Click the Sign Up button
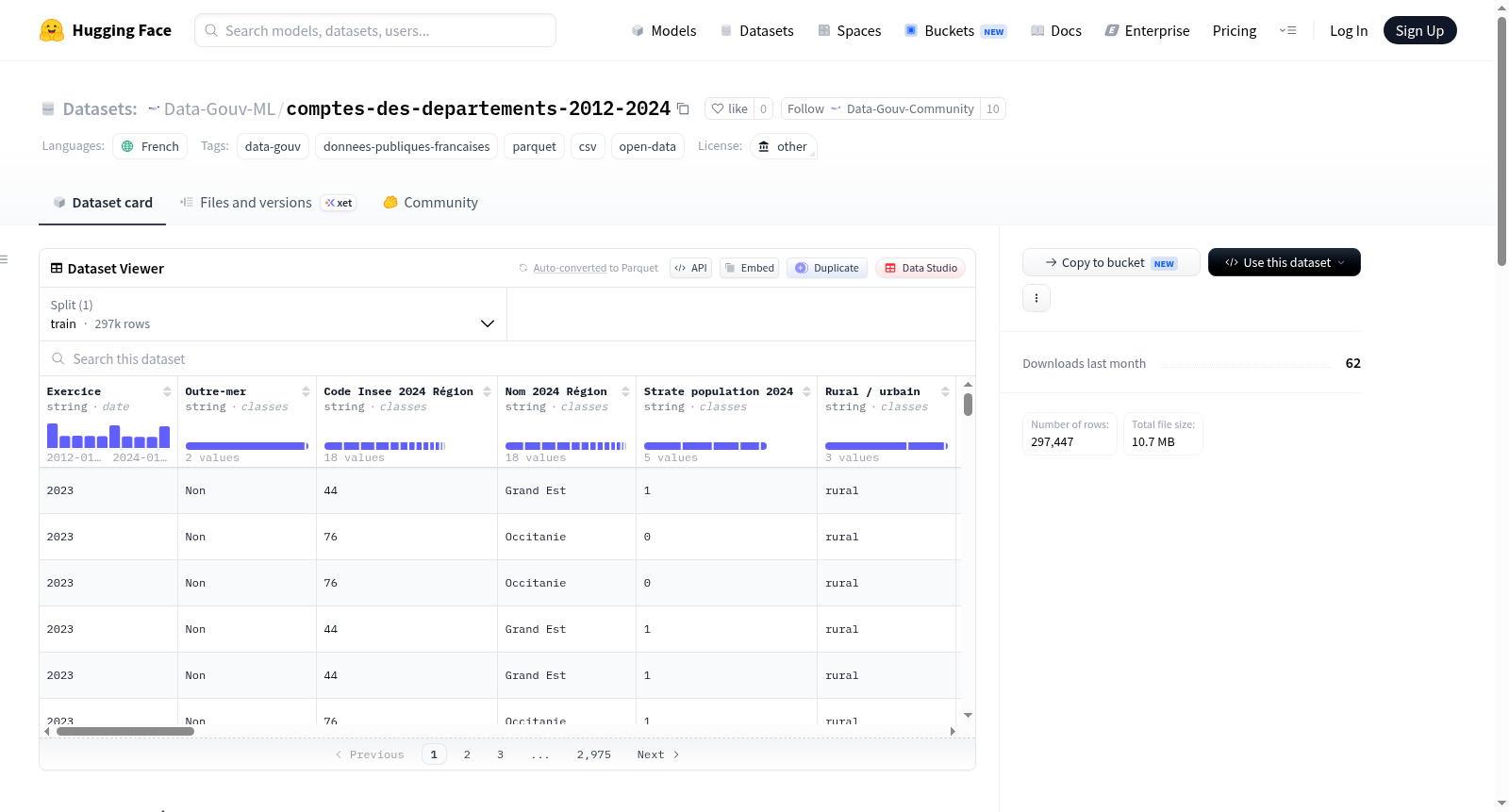1509x812 pixels. pyautogui.click(x=1419, y=30)
